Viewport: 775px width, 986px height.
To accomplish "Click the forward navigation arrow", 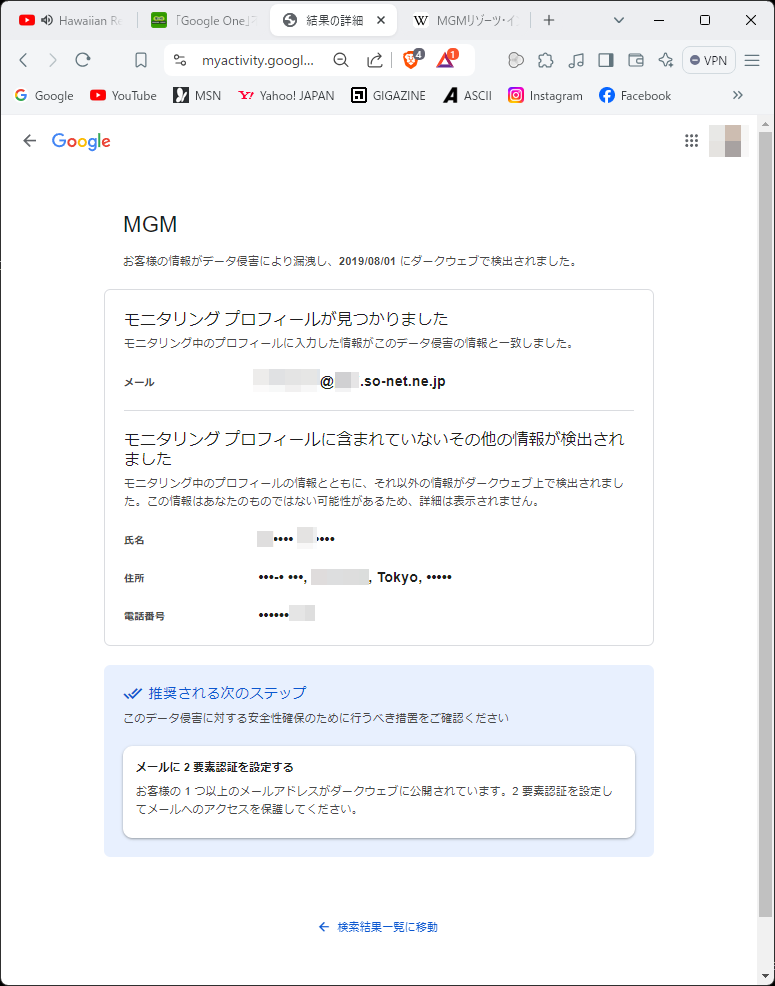I will coord(53,60).
